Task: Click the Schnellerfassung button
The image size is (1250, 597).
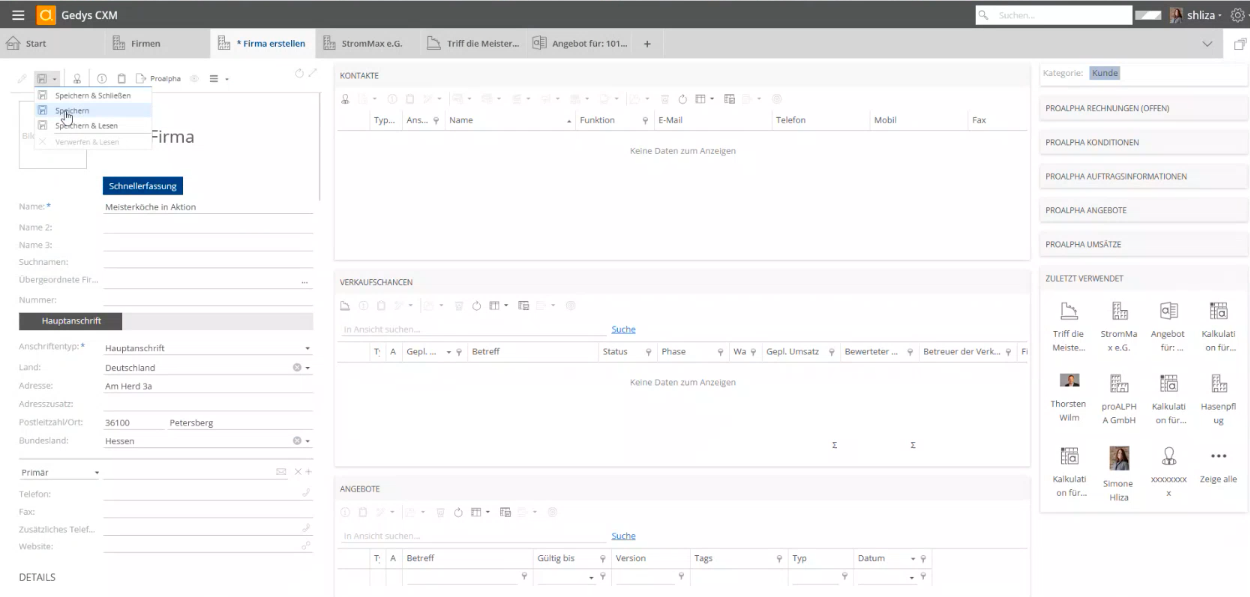Action: (x=143, y=186)
